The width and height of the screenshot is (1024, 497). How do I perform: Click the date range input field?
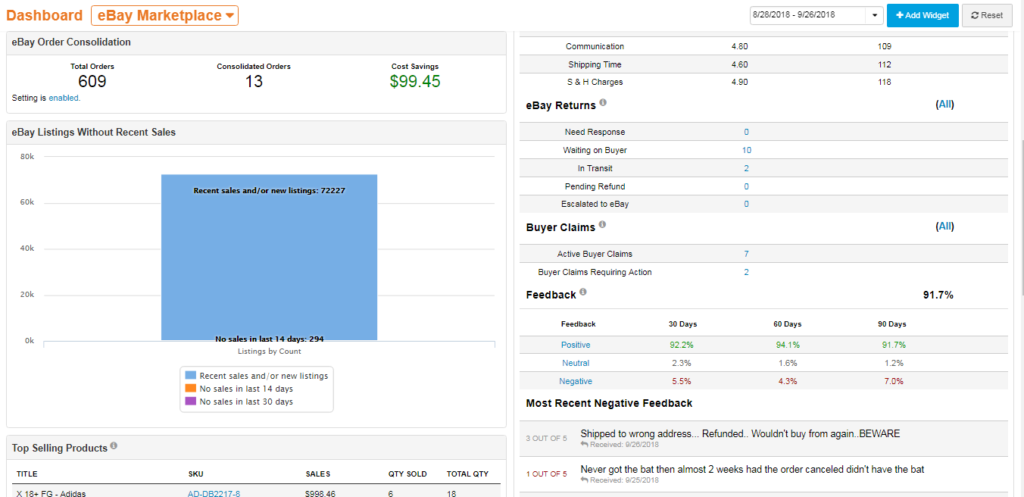807,16
